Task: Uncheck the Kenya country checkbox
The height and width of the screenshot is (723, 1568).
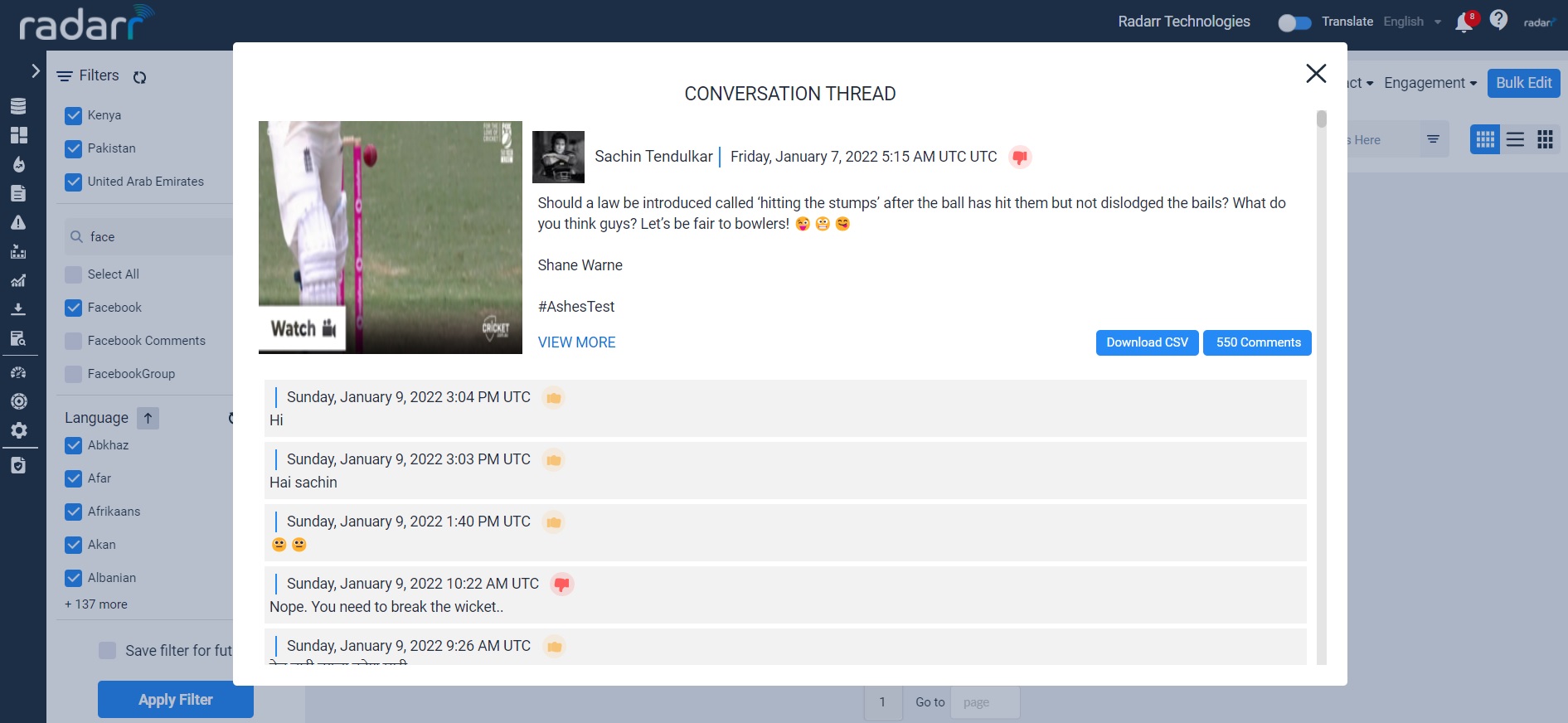Action: (x=74, y=115)
